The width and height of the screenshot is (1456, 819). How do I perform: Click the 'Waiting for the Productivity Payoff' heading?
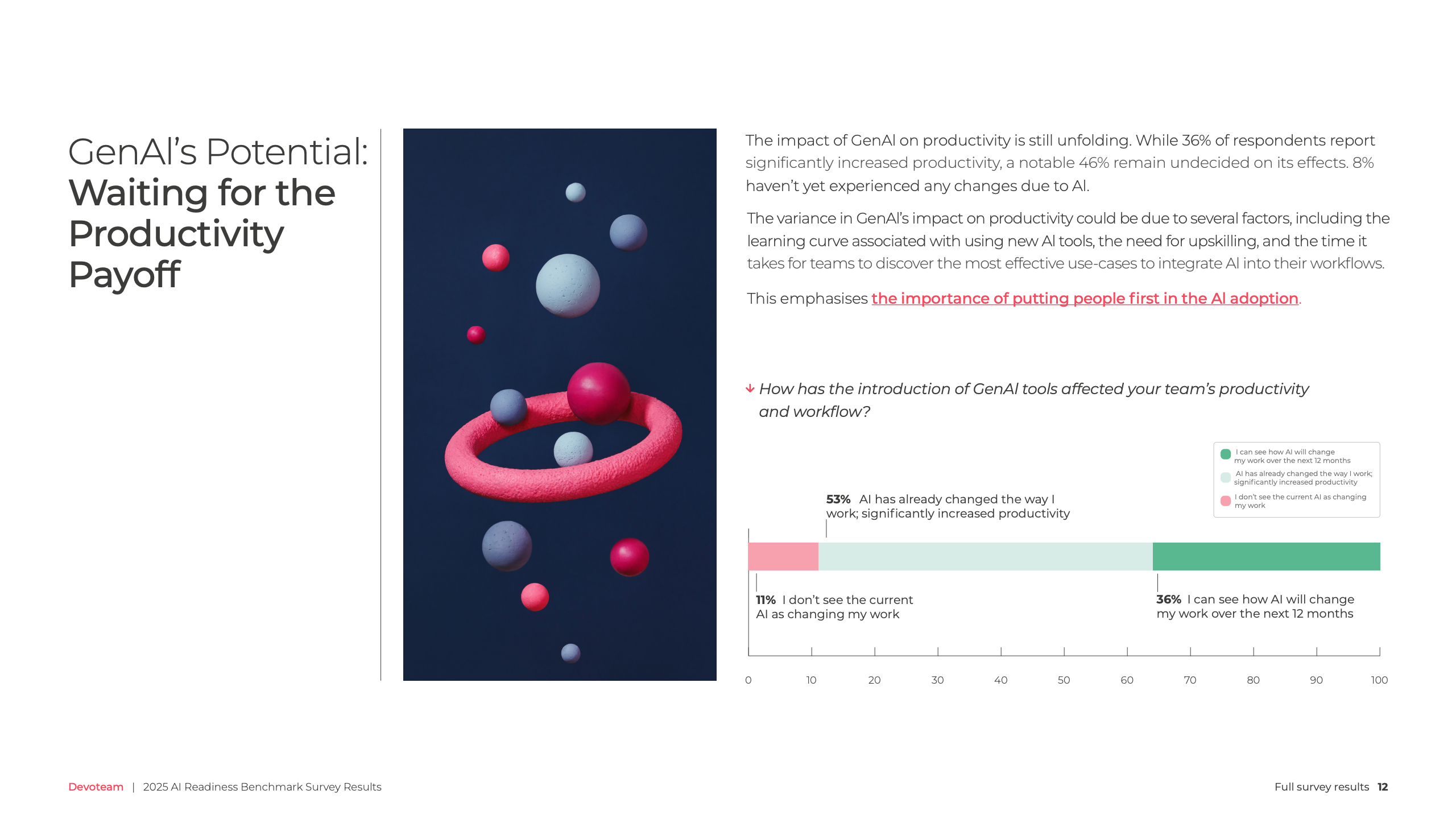point(202,233)
